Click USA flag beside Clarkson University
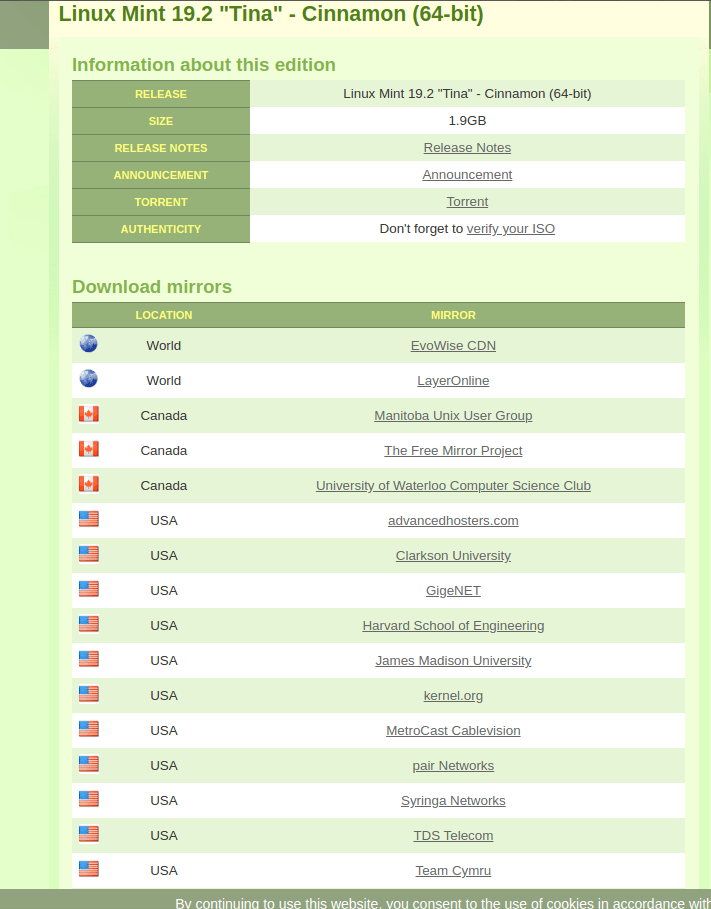Image resolution: width=711 pixels, height=909 pixels. tap(89, 554)
